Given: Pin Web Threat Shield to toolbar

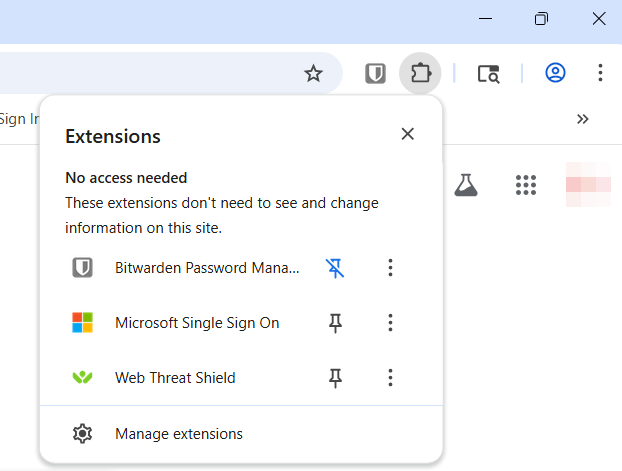Looking at the screenshot, I should pos(335,377).
